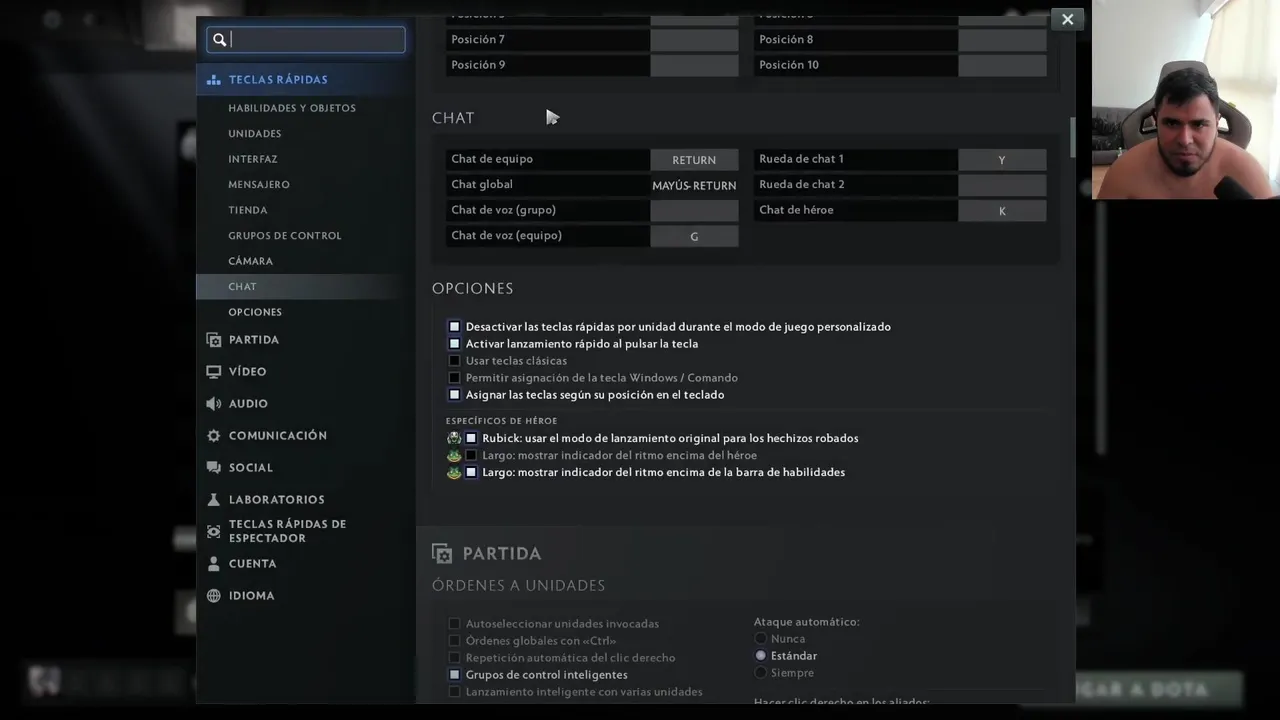Enable 'Permitir asignación de la tecla Windows' checkbox
Image resolution: width=1280 pixels, height=720 pixels.
pyautogui.click(x=455, y=378)
